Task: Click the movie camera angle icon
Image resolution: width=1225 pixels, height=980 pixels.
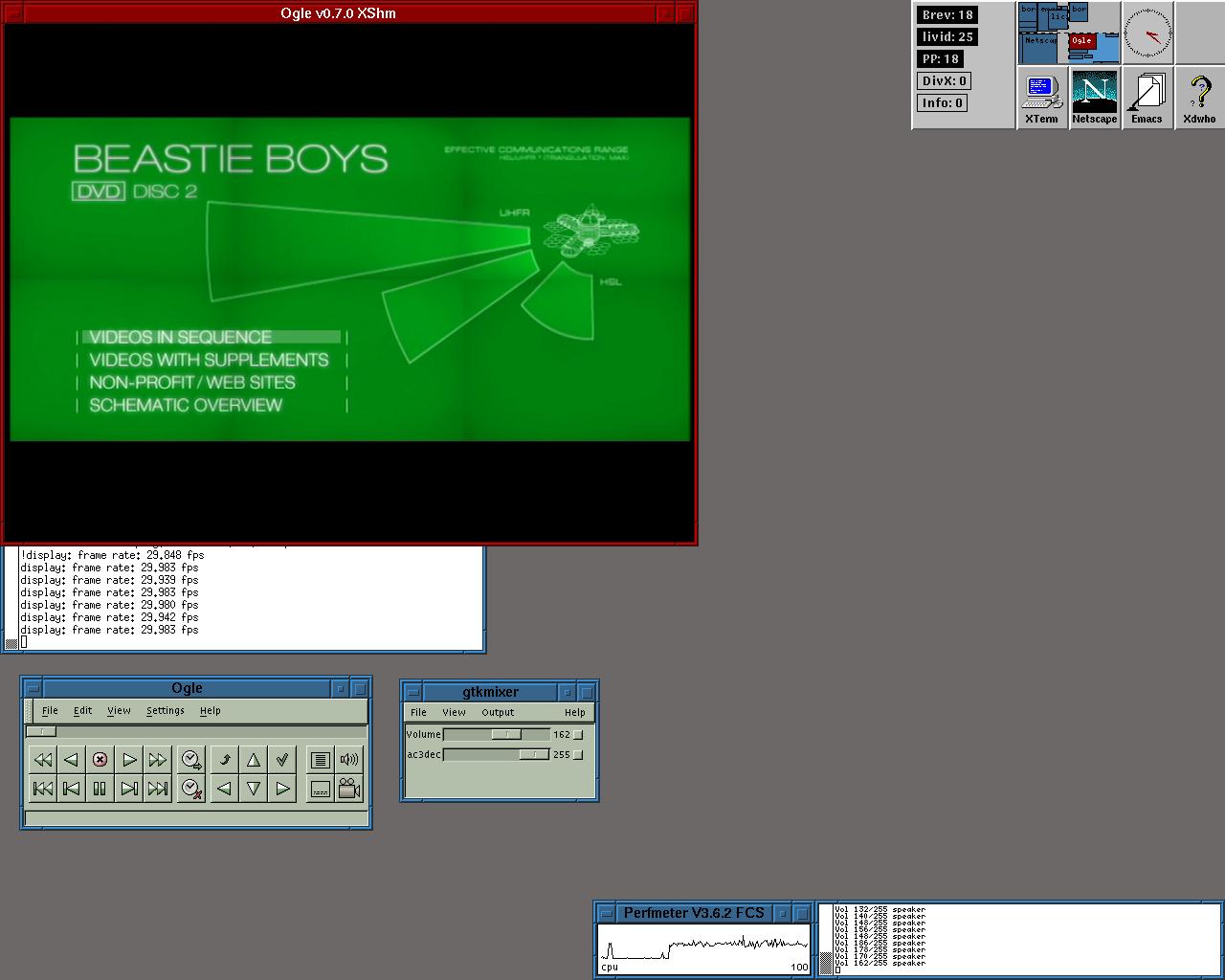Action: pyautogui.click(x=349, y=789)
